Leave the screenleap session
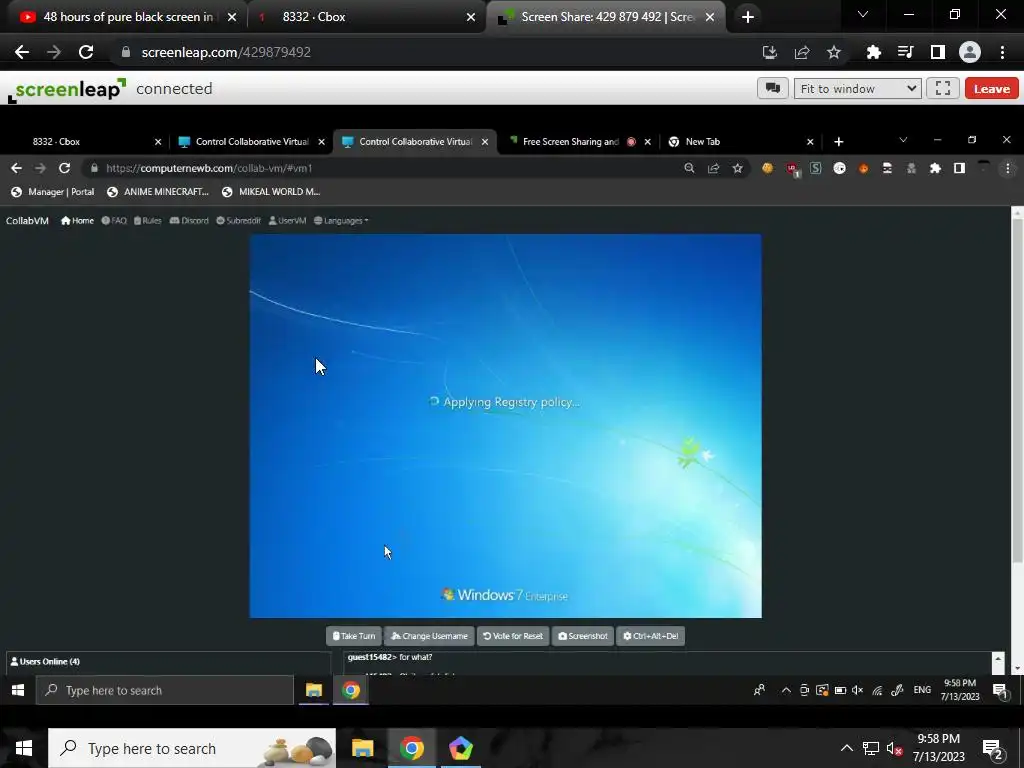The image size is (1024, 768). coord(991,89)
